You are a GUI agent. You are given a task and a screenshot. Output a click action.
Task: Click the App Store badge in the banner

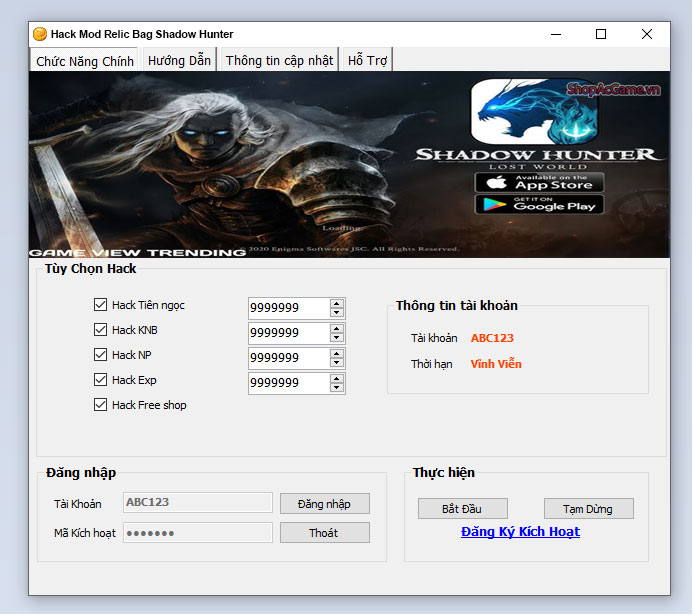coord(539,183)
